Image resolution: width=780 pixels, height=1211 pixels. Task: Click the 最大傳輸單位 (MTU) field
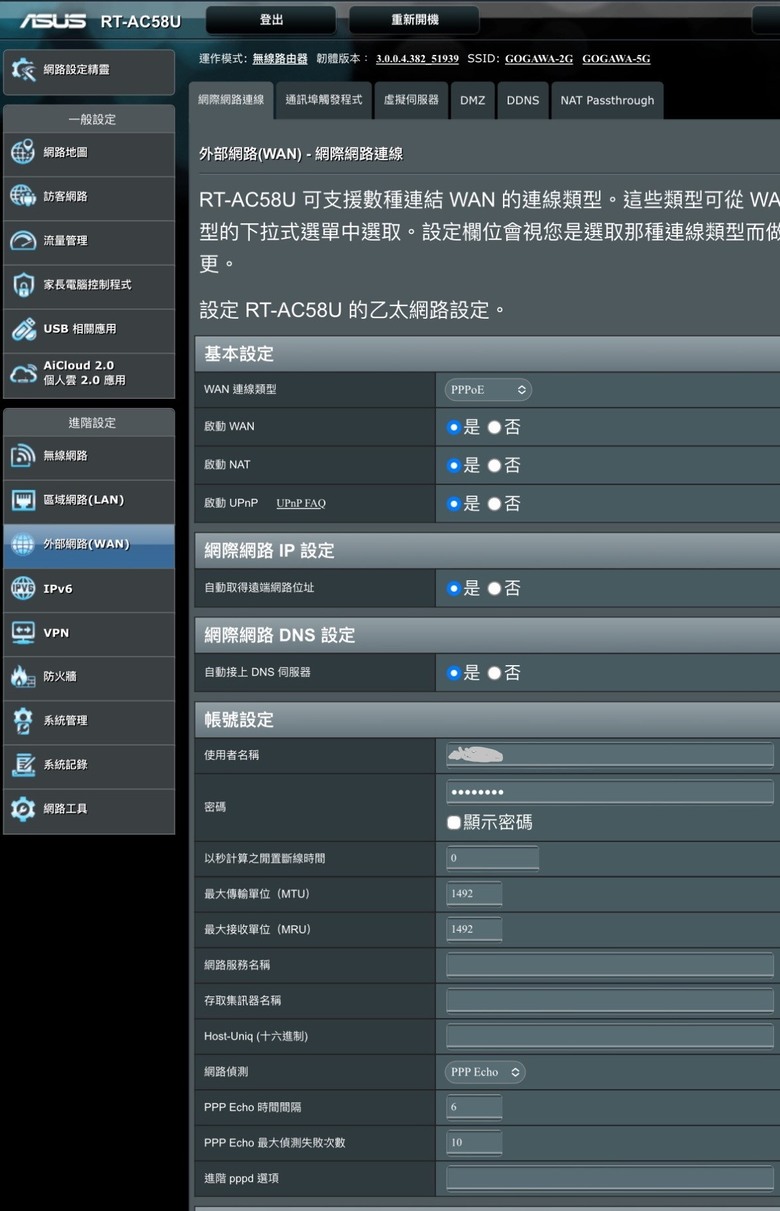474,894
